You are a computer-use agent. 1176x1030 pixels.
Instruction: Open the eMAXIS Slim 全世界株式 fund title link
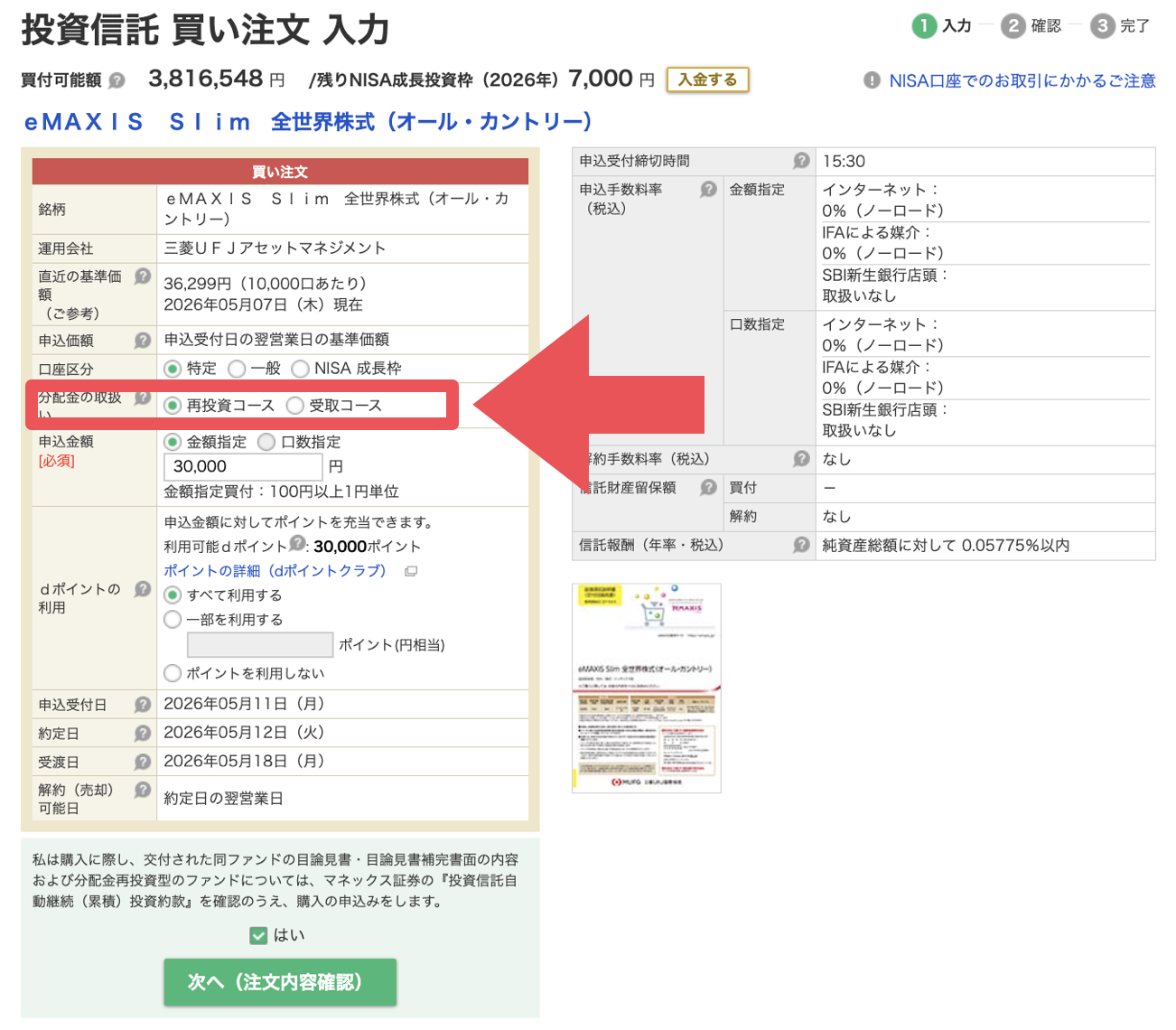point(308,122)
